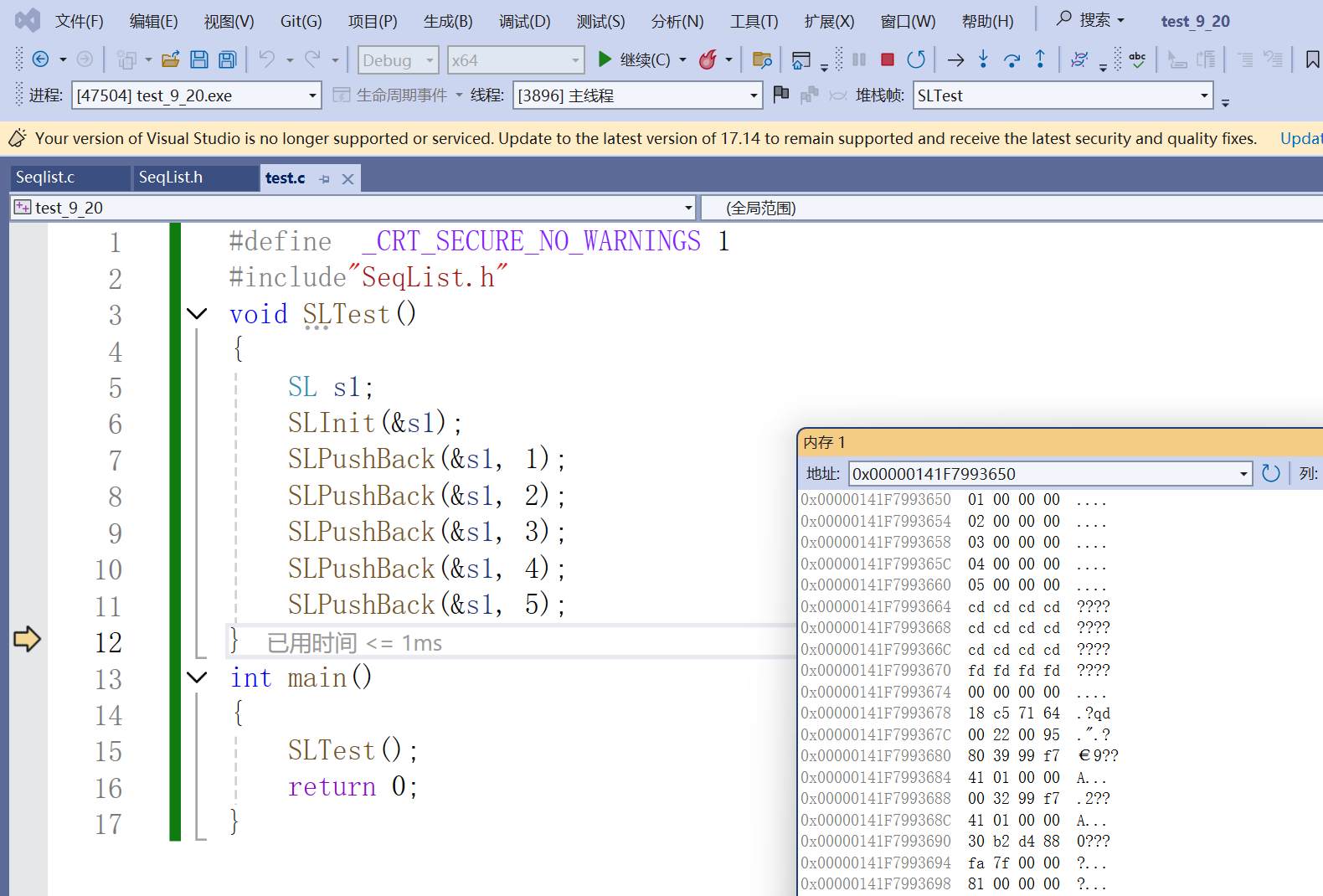Click the Step Out up-arrow icon
Screen dimensions: 1323x896
click(x=1040, y=59)
